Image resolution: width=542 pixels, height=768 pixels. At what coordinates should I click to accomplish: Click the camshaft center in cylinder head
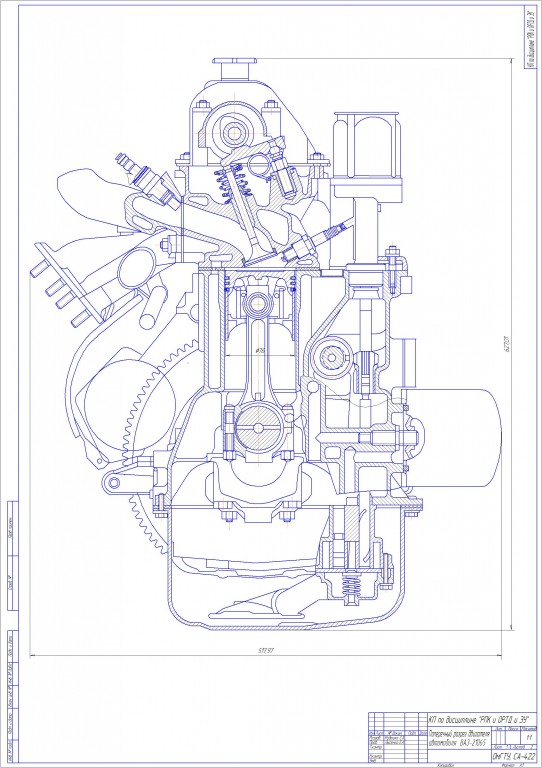[234, 132]
